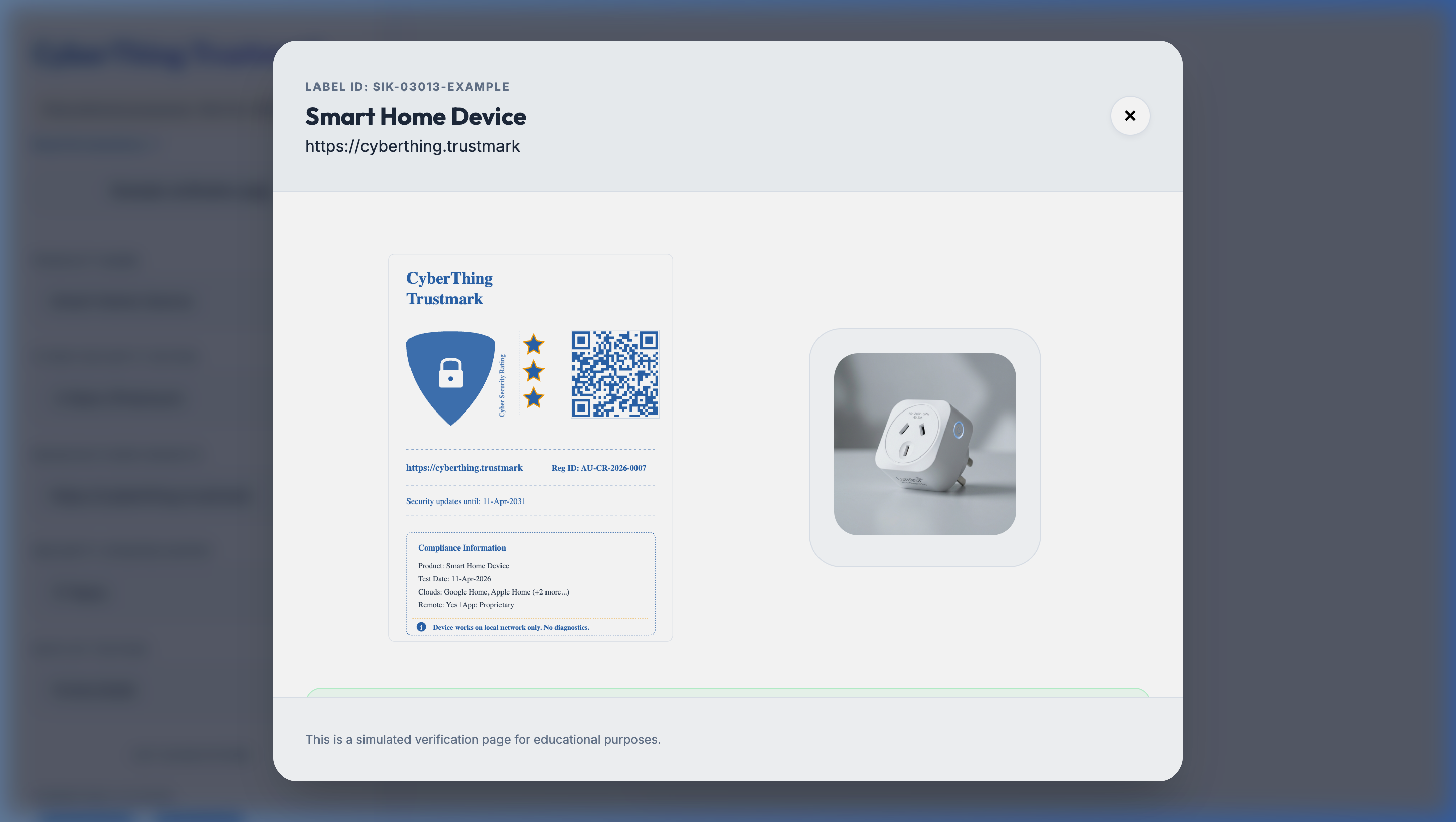Click the info icon beside the local network notice
Screen dimensions: 1456x822
click(x=421, y=627)
